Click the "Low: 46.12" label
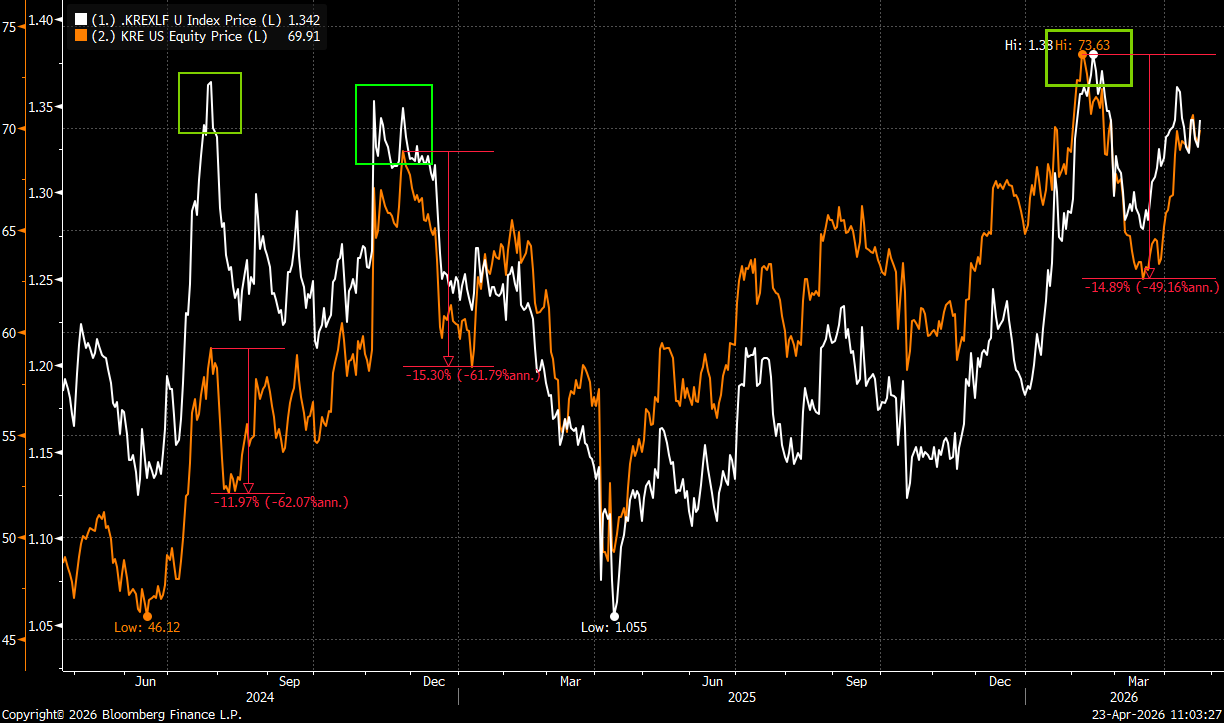This screenshot has height=723, width=1224. [147, 627]
